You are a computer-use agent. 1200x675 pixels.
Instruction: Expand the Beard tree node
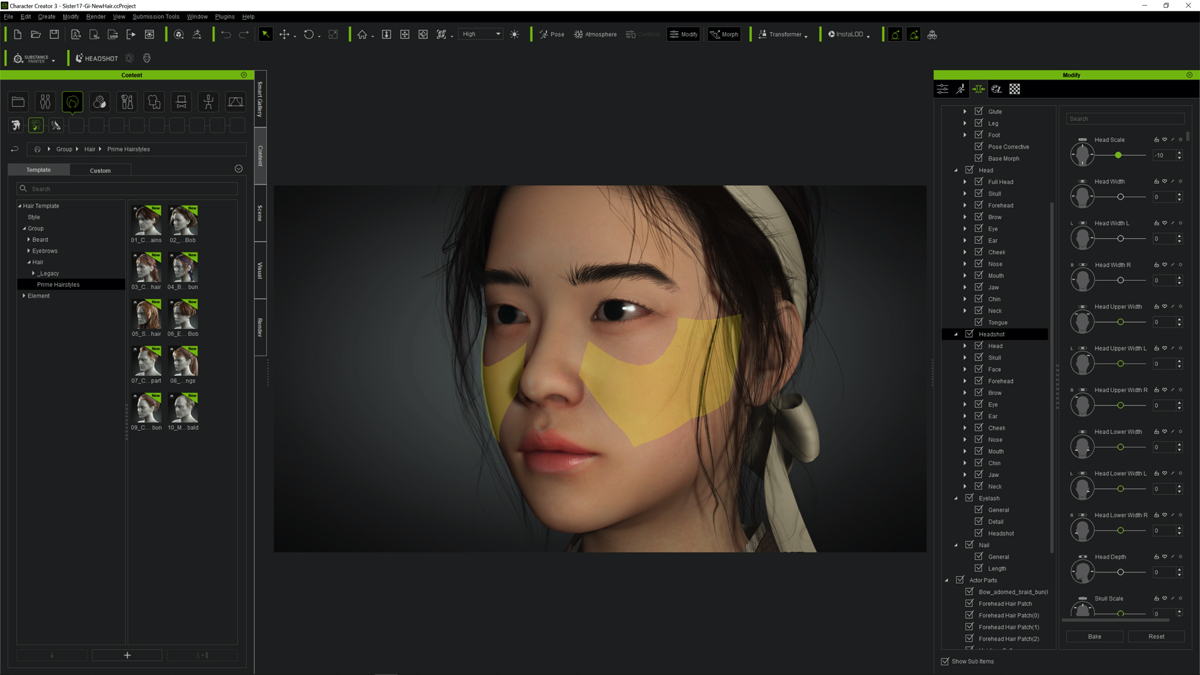29,240
